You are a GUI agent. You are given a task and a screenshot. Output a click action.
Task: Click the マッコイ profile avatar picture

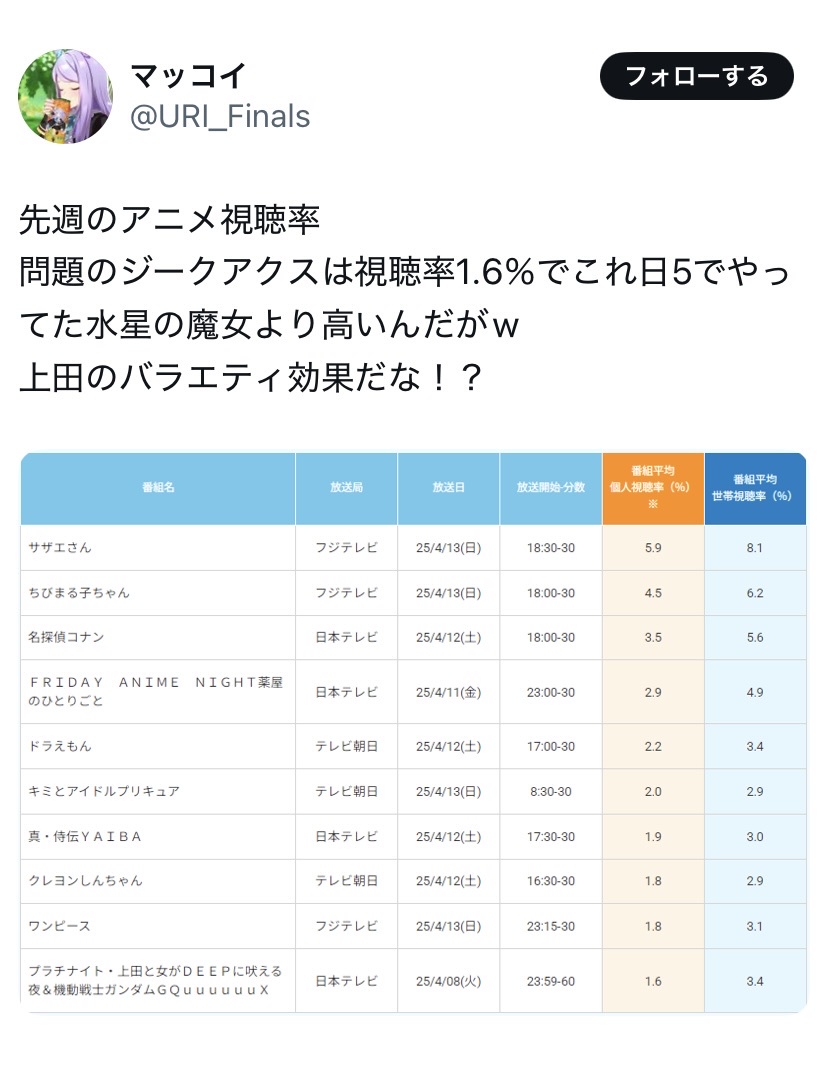coord(65,96)
